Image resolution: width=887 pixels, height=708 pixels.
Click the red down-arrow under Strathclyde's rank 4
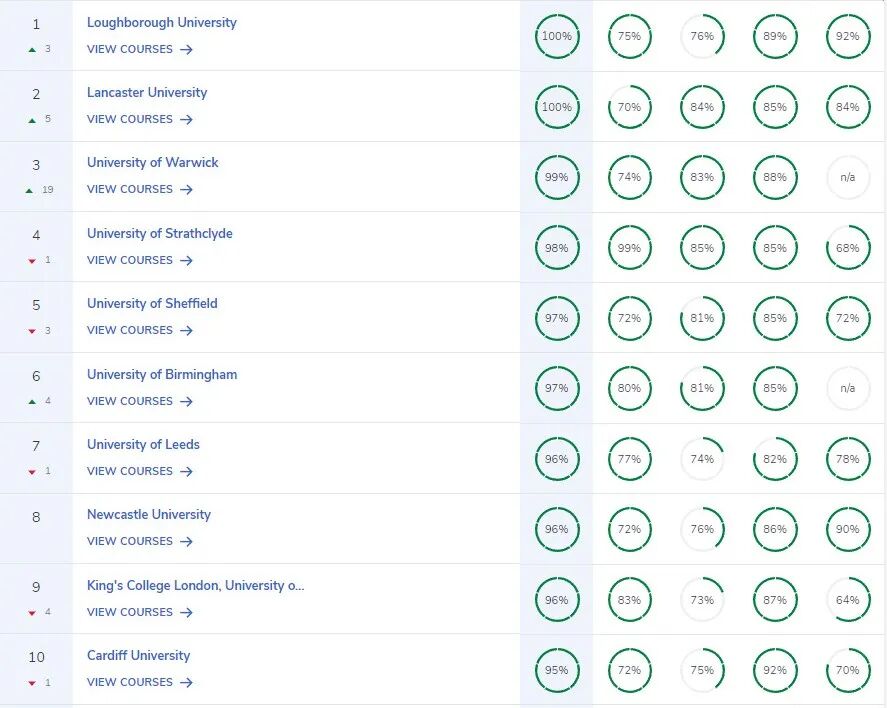pos(32,261)
